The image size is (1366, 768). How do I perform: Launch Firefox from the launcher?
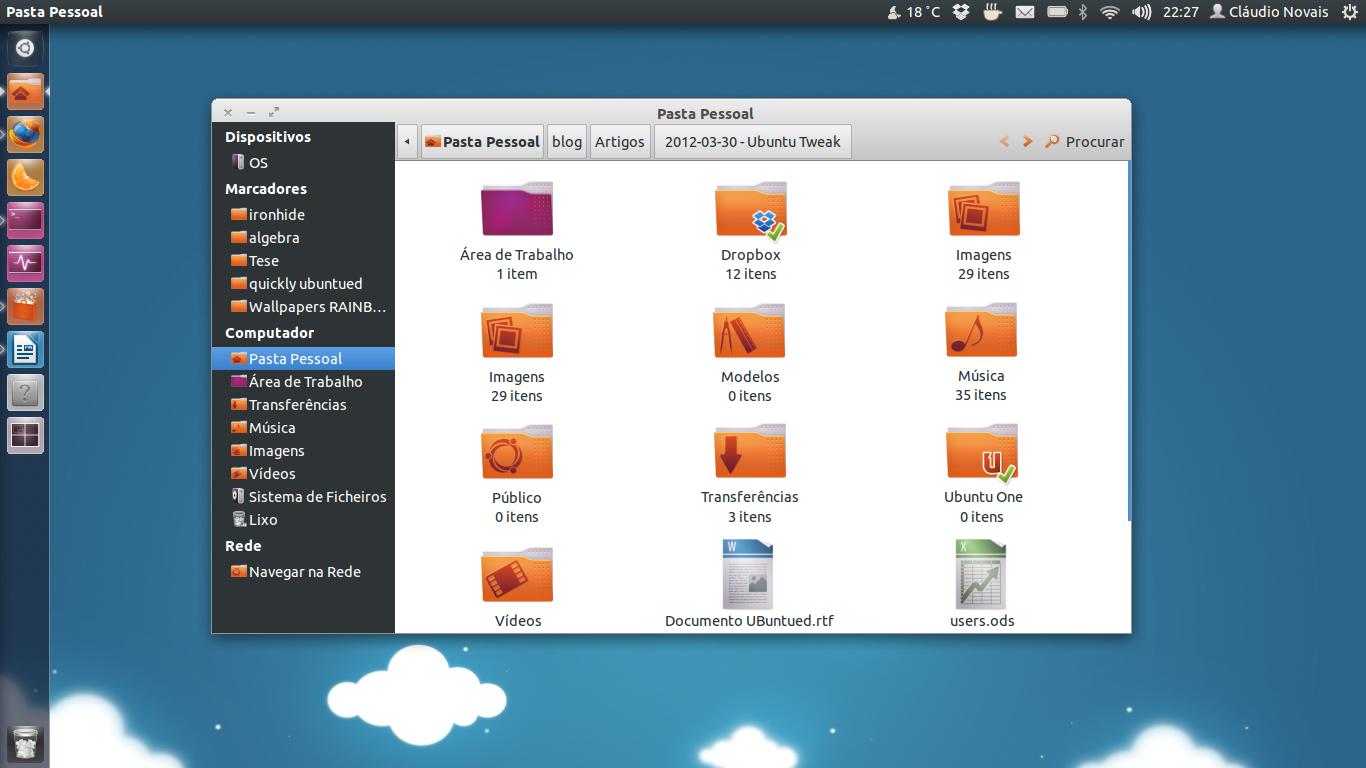(24, 134)
